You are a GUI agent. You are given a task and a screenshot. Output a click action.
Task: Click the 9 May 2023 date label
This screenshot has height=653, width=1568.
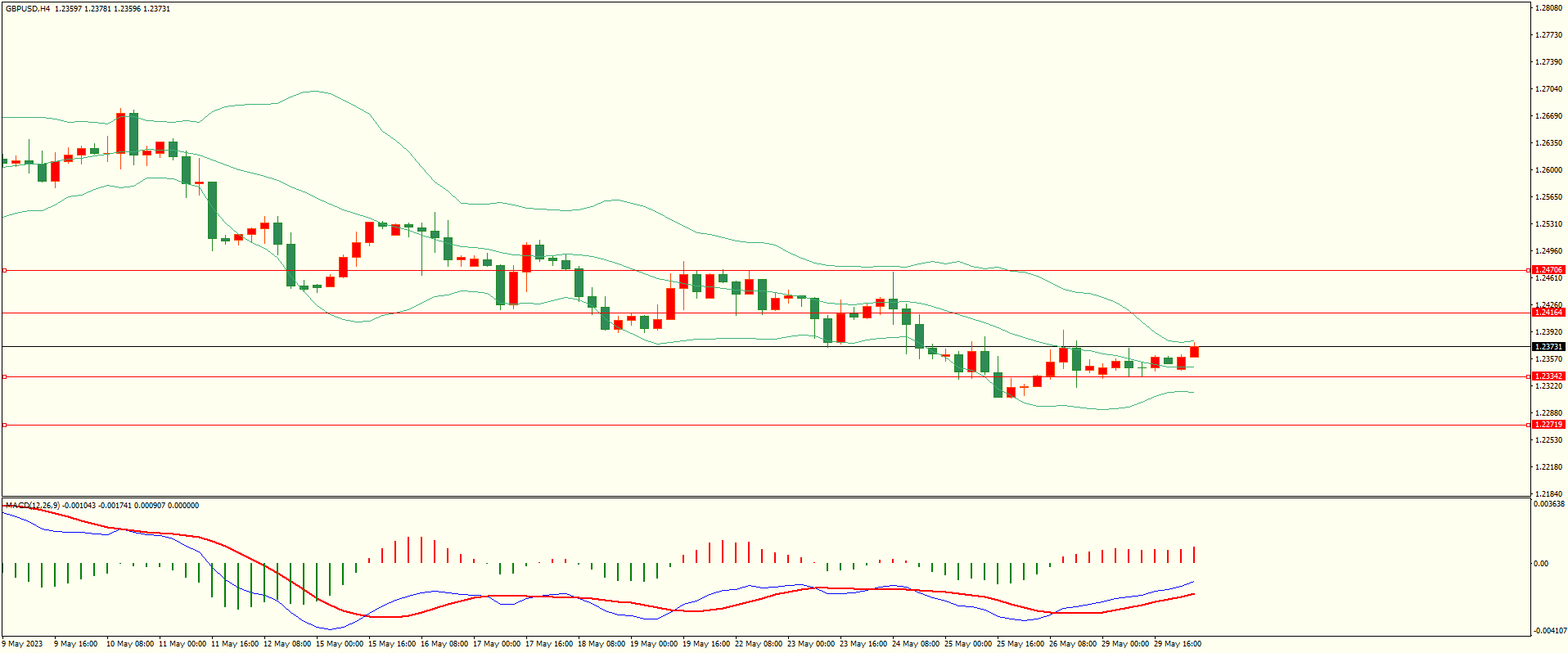point(22,644)
